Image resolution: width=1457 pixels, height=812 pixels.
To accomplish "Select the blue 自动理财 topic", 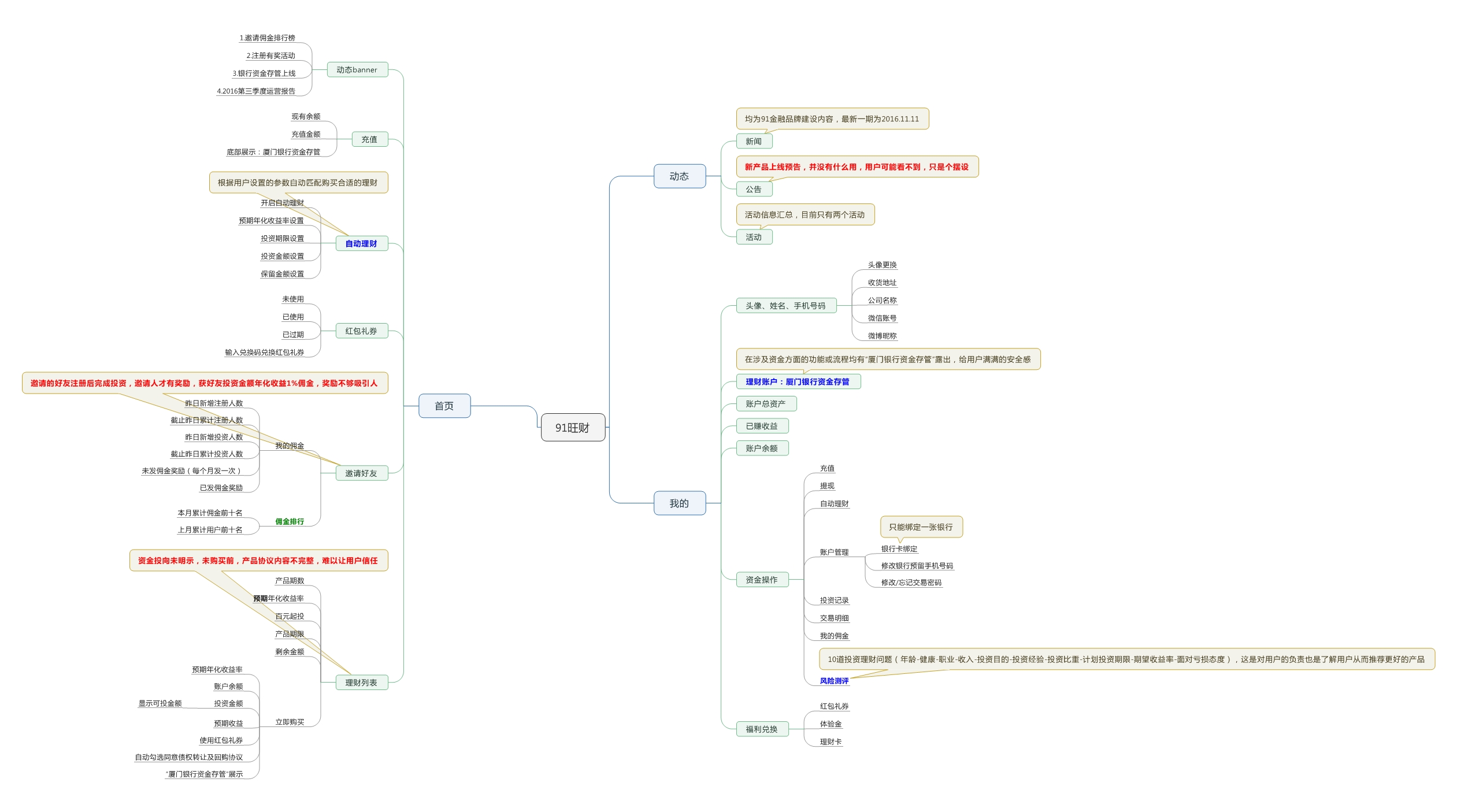I will click(361, 244).
